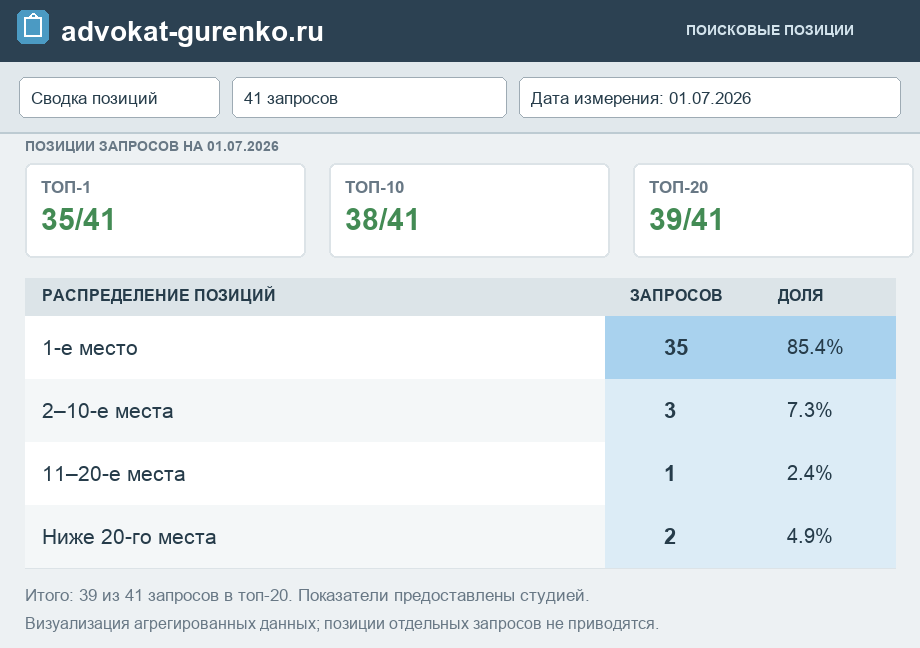Click the Дата измерения 01.07.2026 field
The width and height of the screenshot is (920, 648).
[710, 98]
